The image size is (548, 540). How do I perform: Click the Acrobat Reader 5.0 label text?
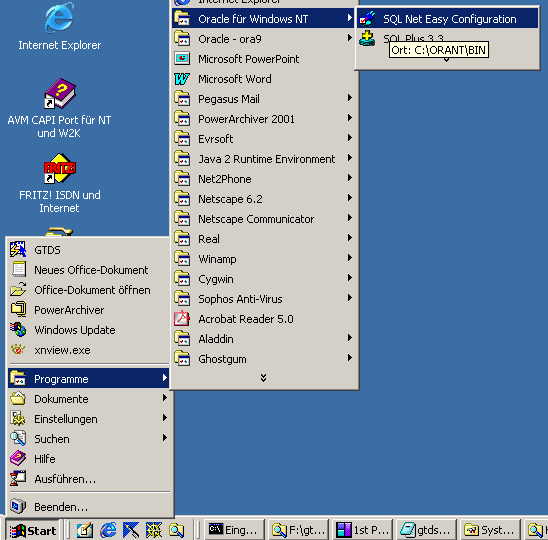[246, 319]
